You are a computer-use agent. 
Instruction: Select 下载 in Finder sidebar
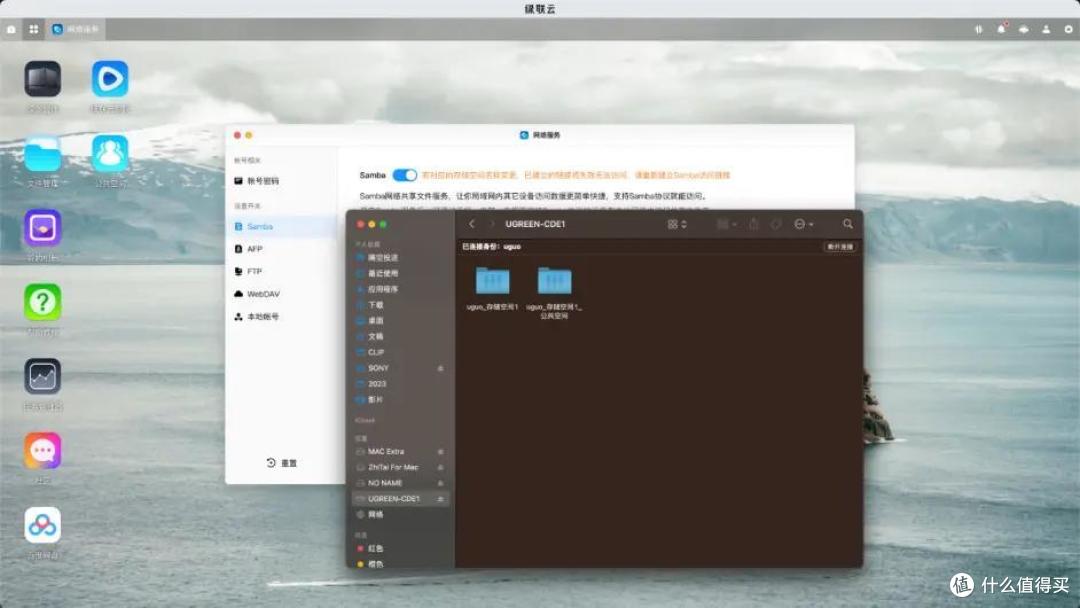pos(401,304)
